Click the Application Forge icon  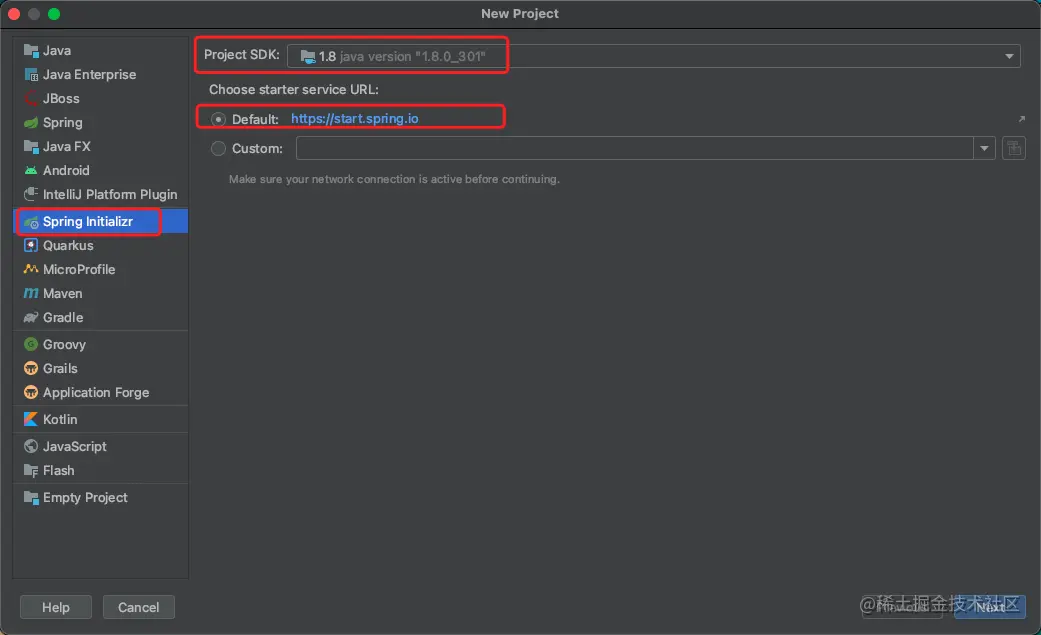point(31,393)
